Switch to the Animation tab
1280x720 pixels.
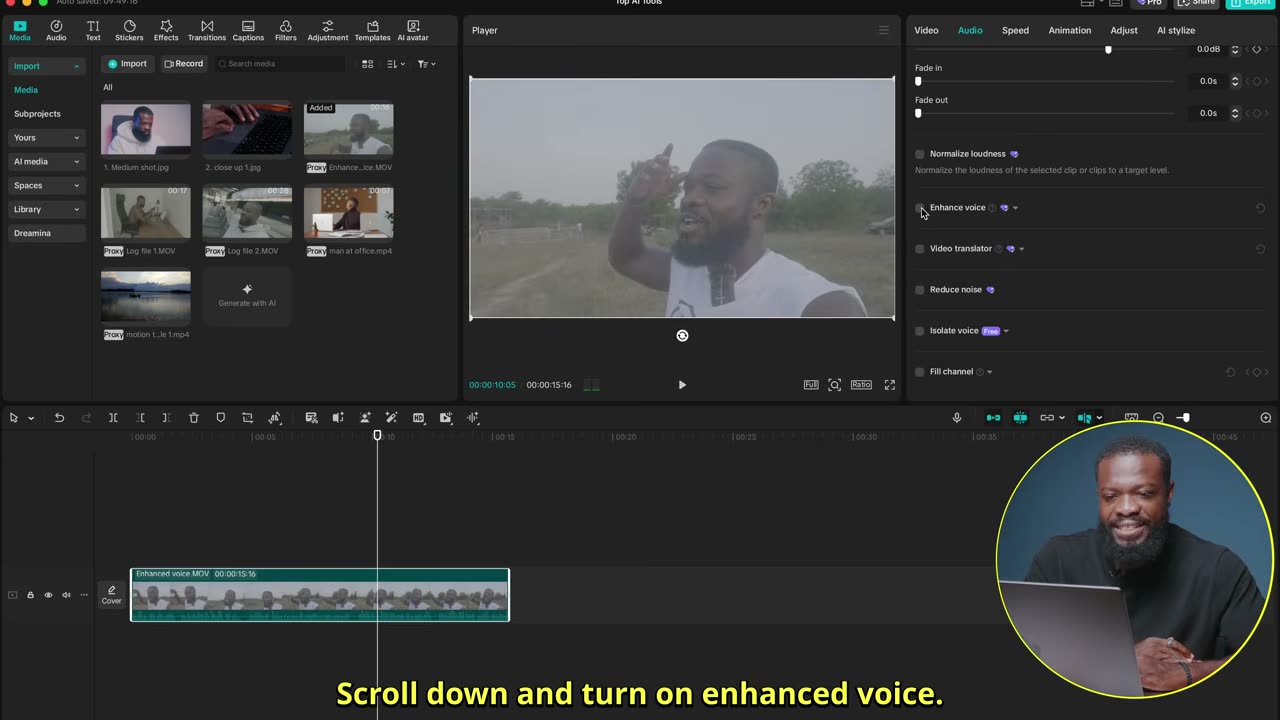pos(1069,31)
